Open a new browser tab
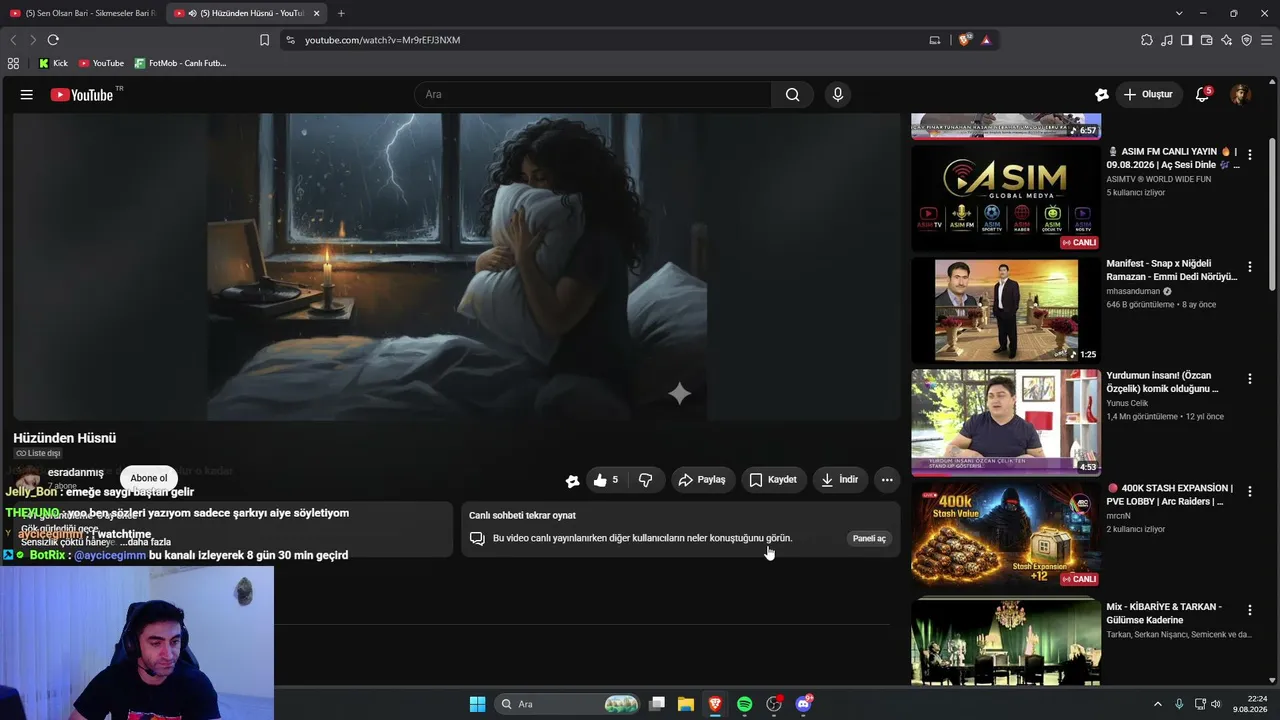 tap(341, 13)
